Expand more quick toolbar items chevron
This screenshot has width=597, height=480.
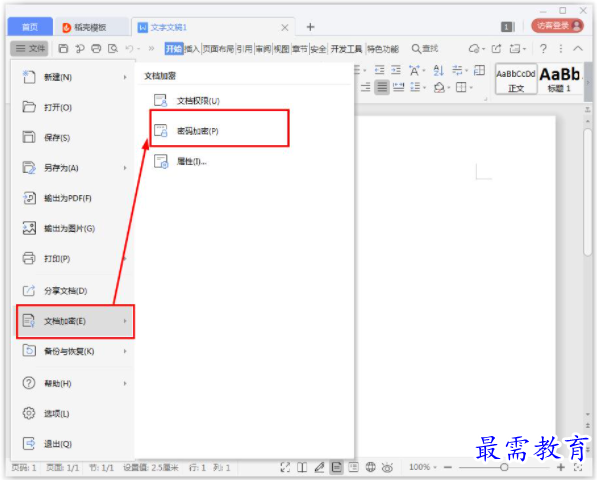click(151, 48)
